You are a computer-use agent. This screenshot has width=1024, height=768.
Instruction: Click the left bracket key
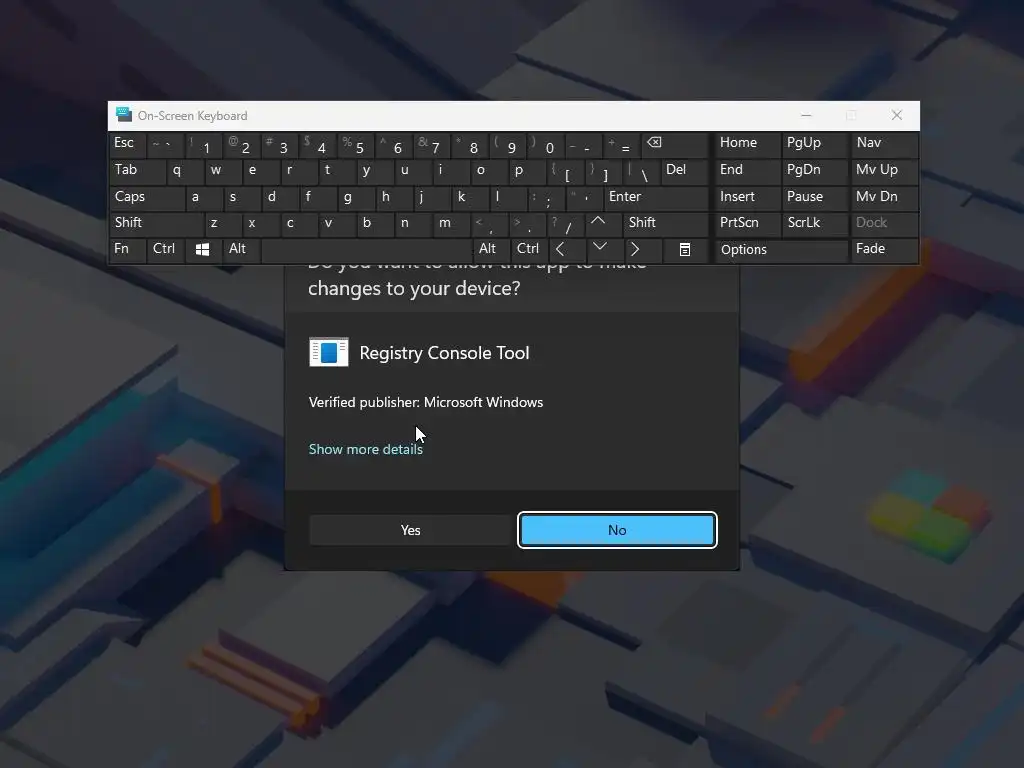tap(566, 170)
